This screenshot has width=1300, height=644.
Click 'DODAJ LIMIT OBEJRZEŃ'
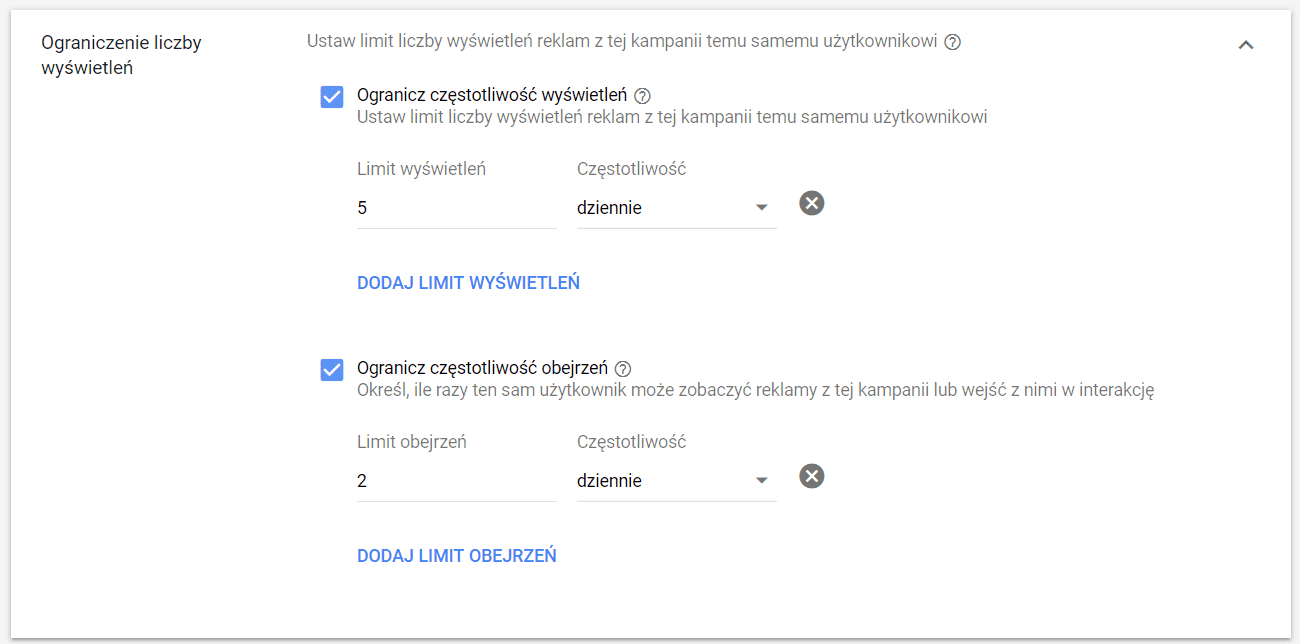(x=456, y=555)
